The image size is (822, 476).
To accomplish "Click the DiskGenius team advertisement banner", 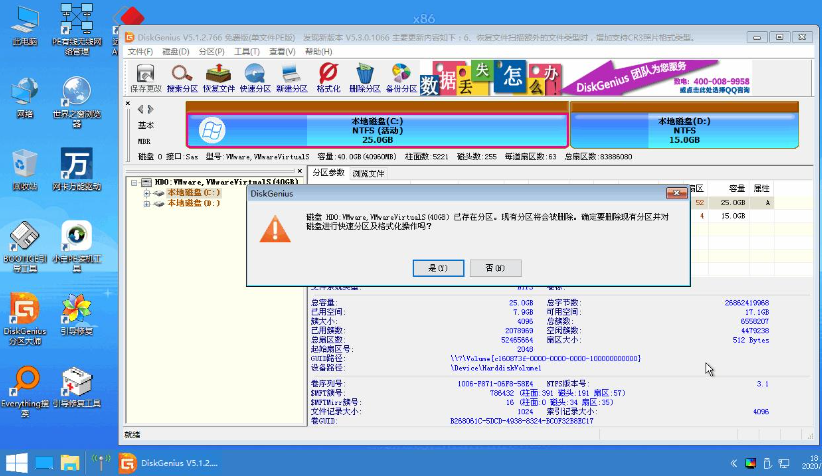I will [657, 78].
